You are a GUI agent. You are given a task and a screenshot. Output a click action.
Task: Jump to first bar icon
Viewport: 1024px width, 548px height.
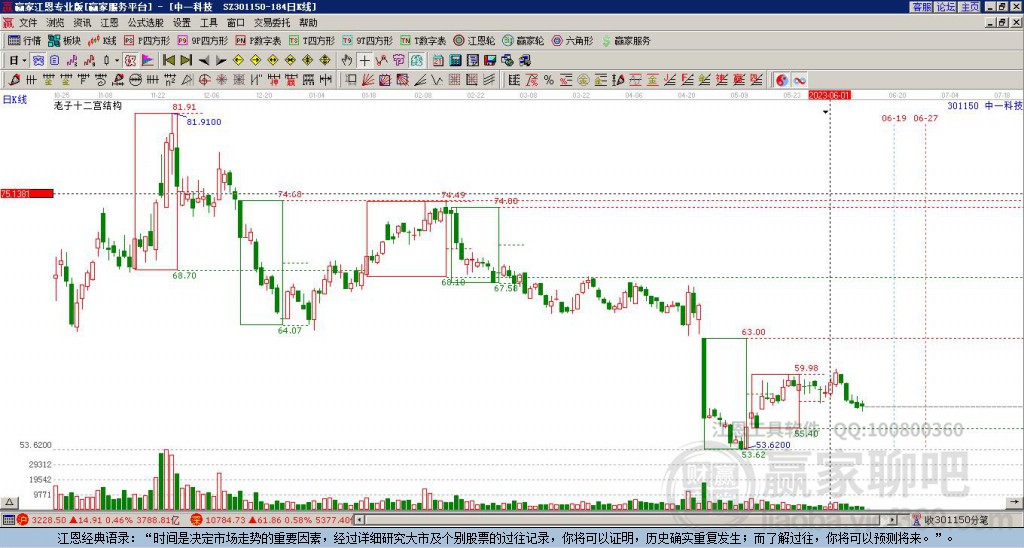pyautogui.click(x=168, y=60)
